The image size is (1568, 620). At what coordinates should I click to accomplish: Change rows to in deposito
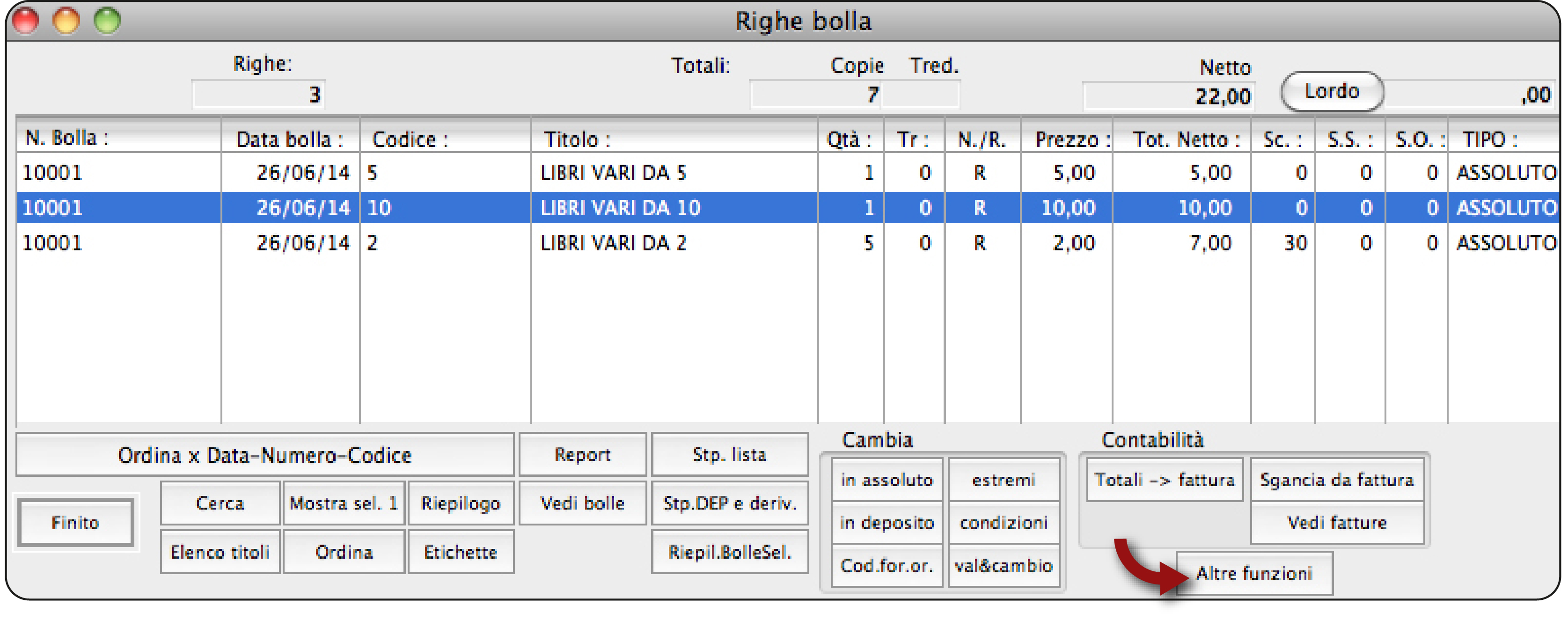tap(887, 522)
